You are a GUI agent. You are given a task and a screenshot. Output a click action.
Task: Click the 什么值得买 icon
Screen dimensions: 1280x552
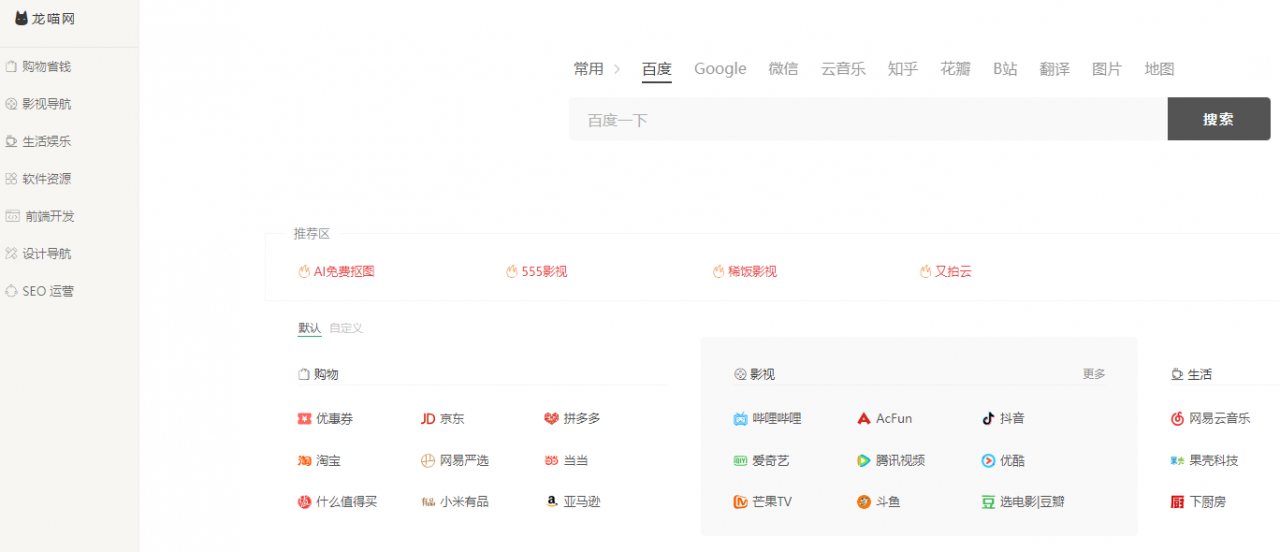tap(304, 502)
